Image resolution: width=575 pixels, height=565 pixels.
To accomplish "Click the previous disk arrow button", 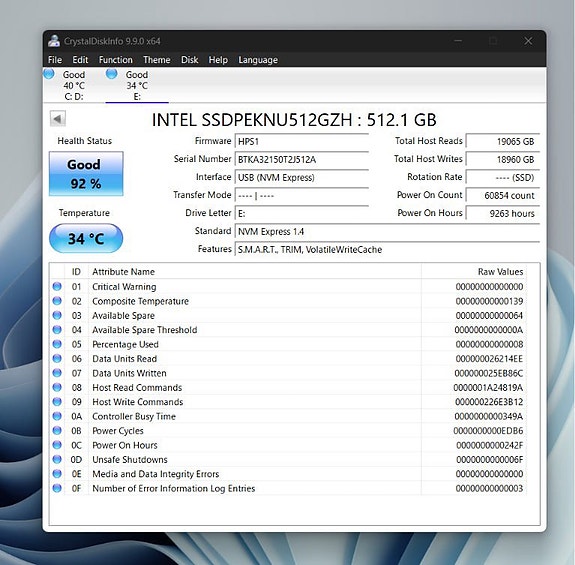I will [58, 119].
